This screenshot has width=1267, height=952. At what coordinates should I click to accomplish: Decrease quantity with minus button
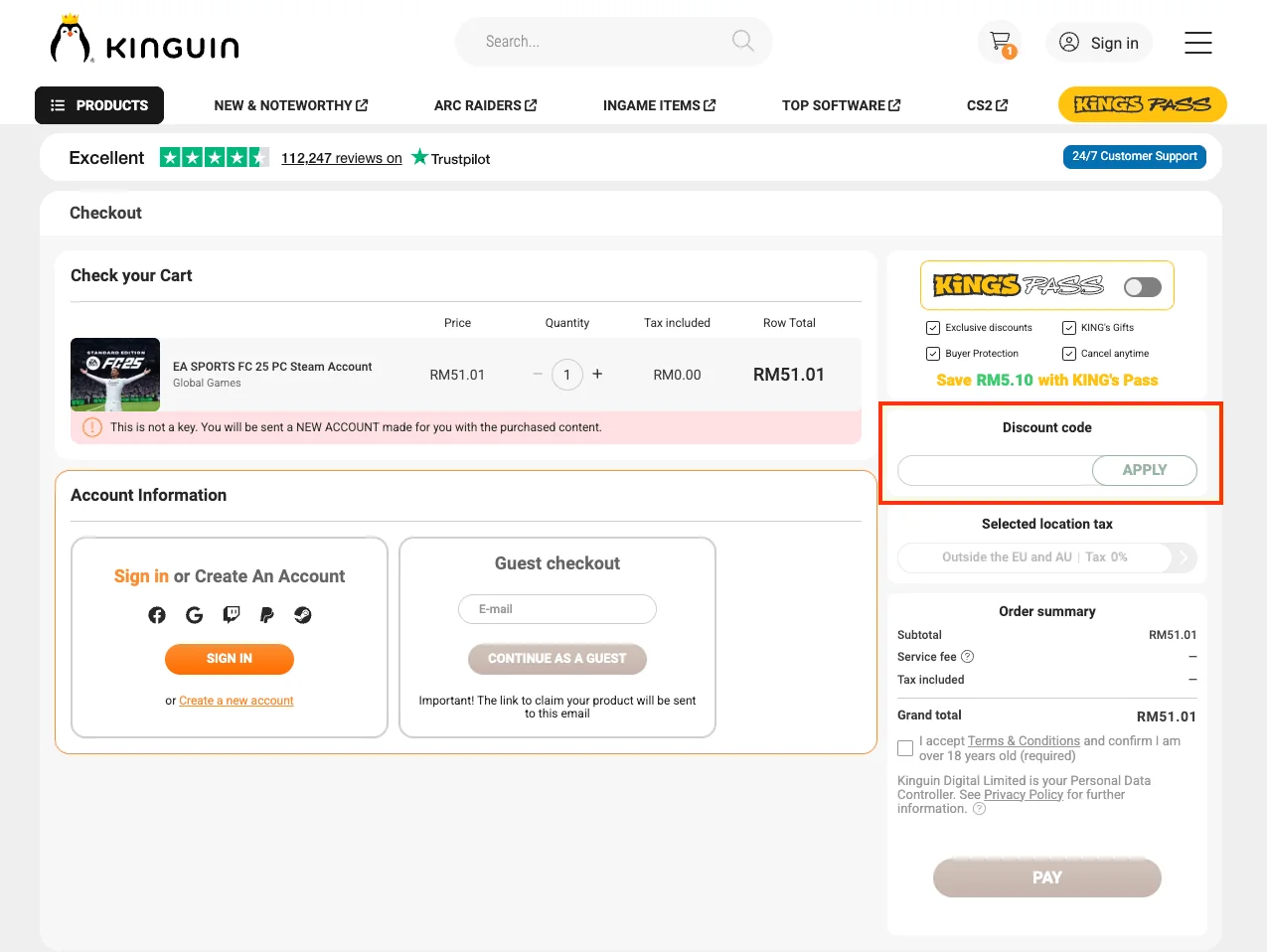(538, 375)
